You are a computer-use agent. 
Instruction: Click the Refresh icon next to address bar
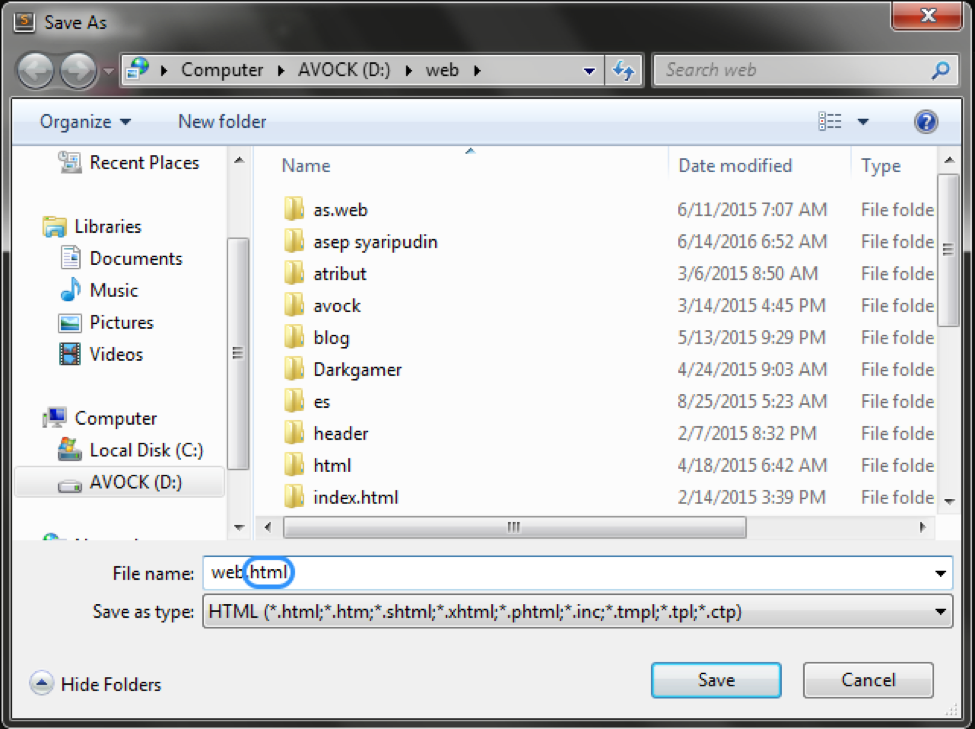tap(622, 70)
